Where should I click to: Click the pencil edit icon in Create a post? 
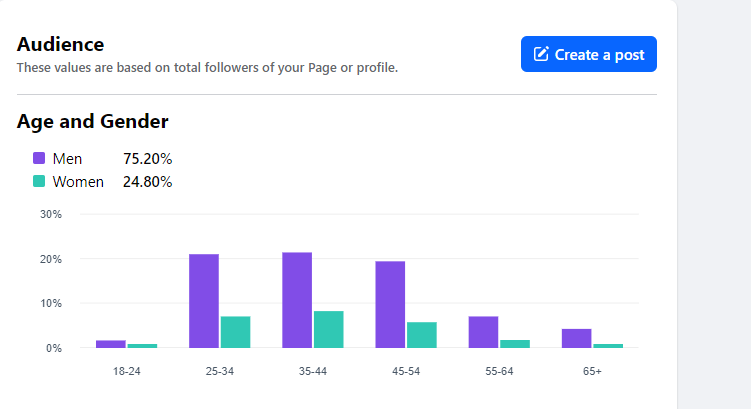pos(541,54)
